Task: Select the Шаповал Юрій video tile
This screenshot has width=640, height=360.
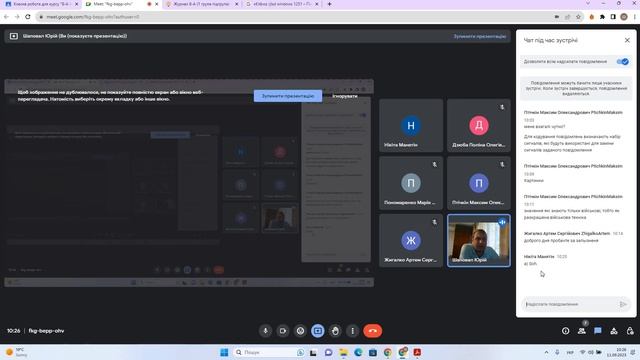Action: [x=479, y=240]
